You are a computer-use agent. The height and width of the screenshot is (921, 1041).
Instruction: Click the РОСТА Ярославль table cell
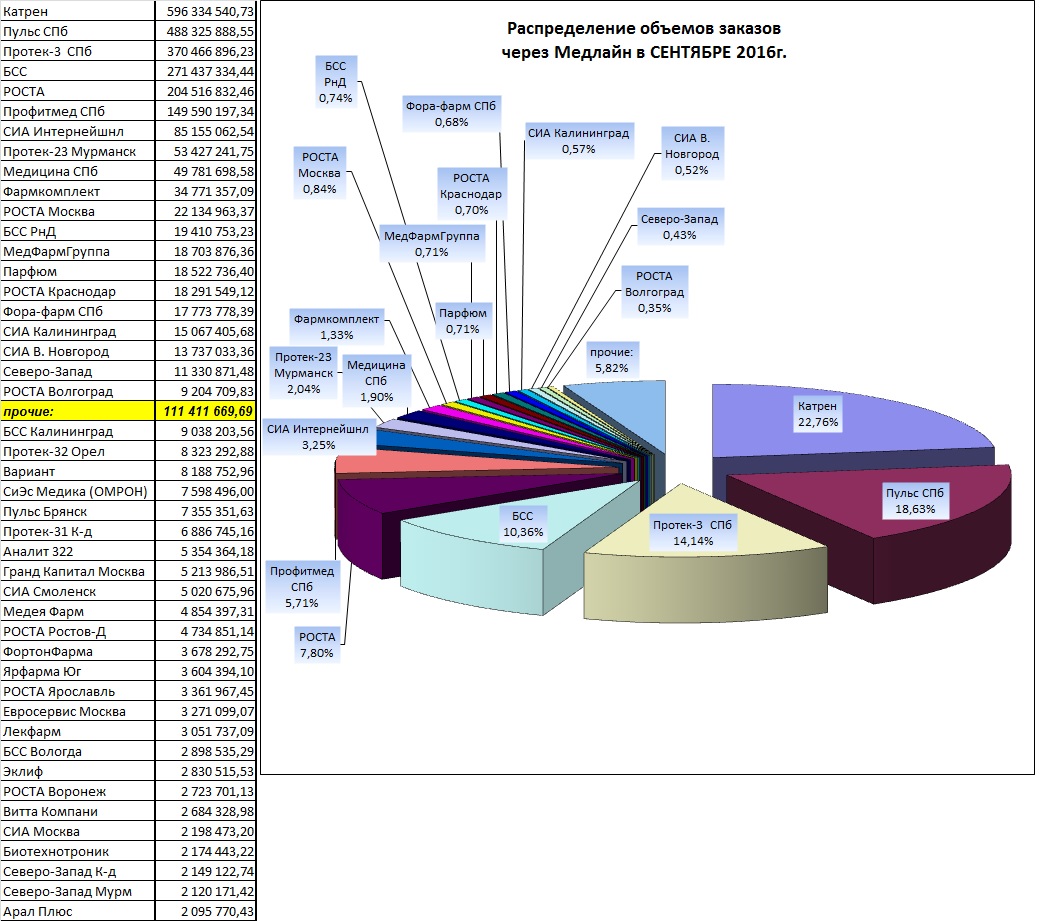[78, 691]
